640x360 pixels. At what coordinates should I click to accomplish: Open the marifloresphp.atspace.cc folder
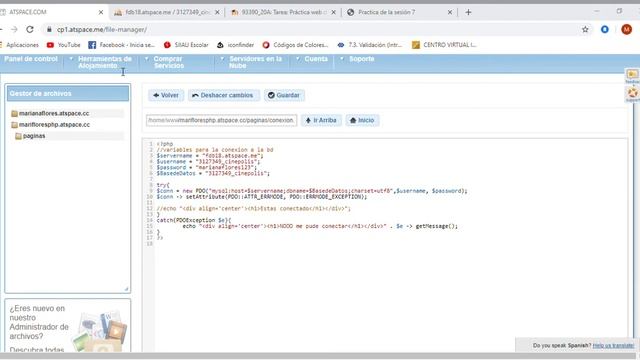(x=54, y=124)
